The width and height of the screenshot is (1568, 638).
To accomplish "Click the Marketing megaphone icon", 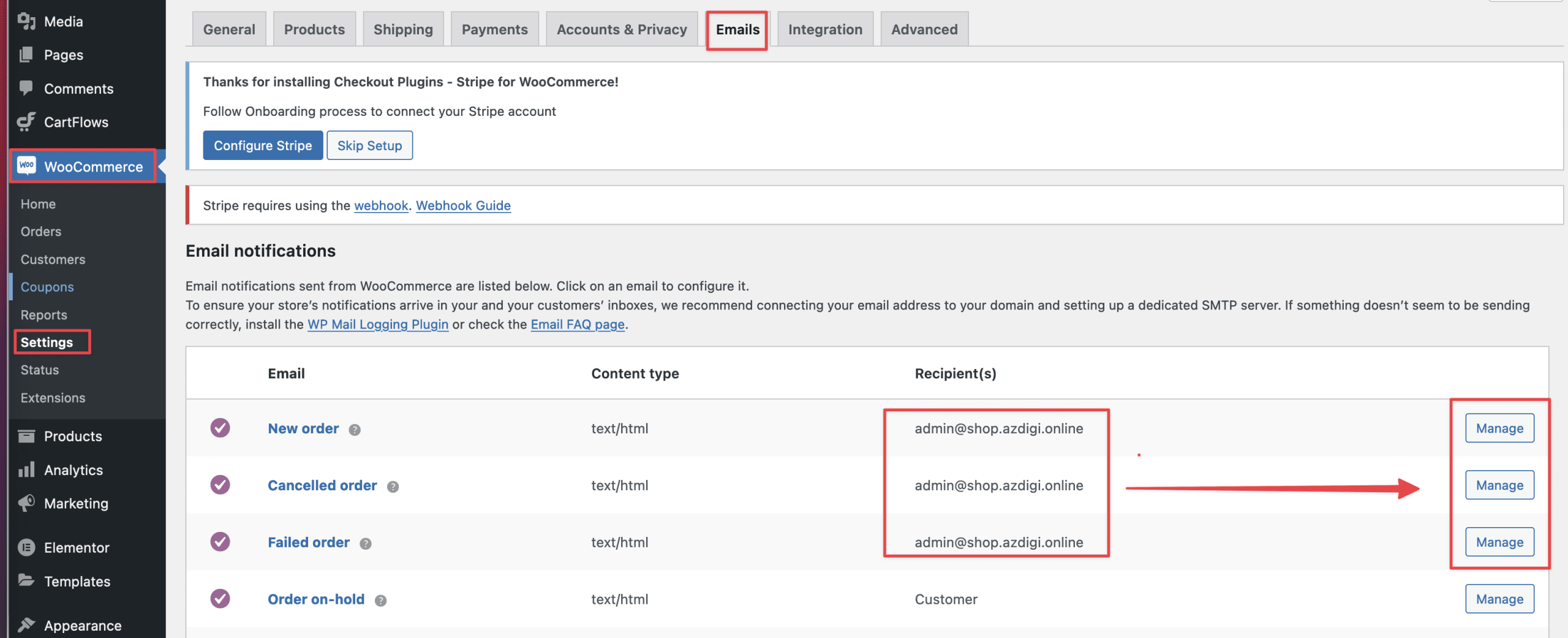I will 26,503.
